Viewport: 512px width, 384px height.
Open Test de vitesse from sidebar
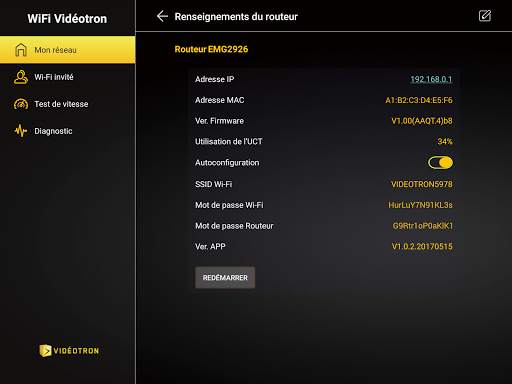68,104
